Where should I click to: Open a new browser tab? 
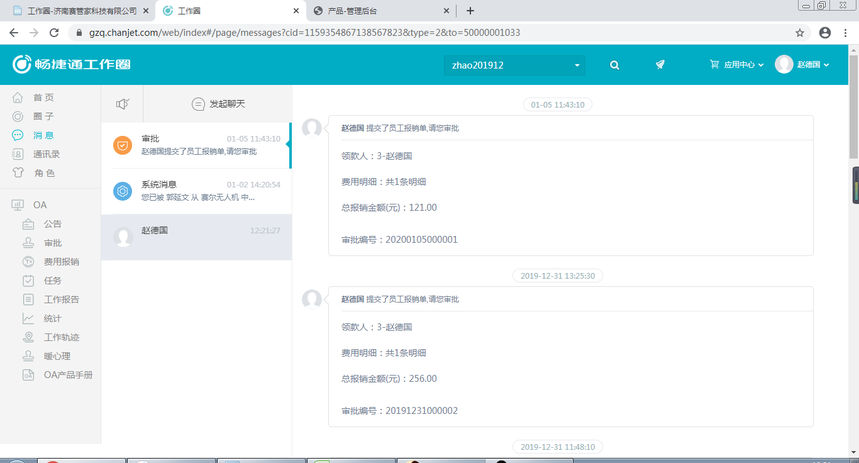pyautogui.click(x=470, y=10)
